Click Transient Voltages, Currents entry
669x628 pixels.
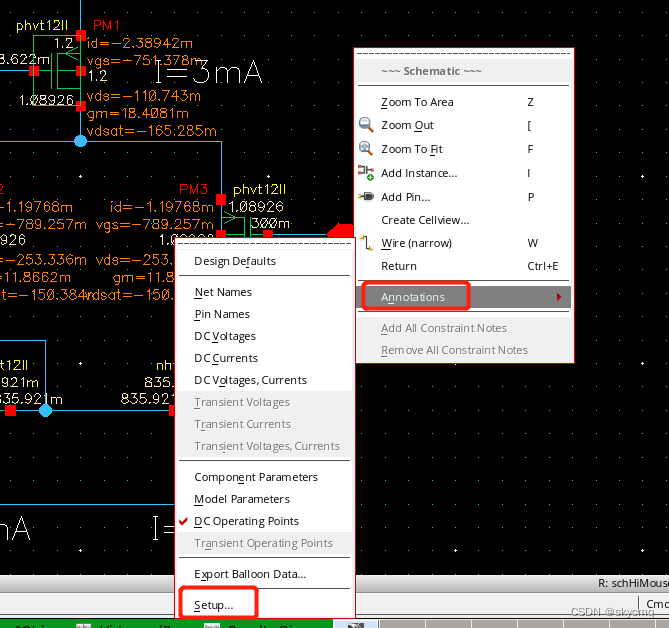pyautogui.click(x=265, y=446)
